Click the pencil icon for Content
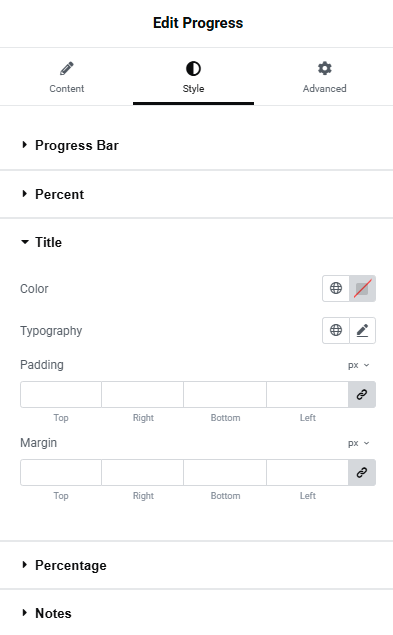 67,68
